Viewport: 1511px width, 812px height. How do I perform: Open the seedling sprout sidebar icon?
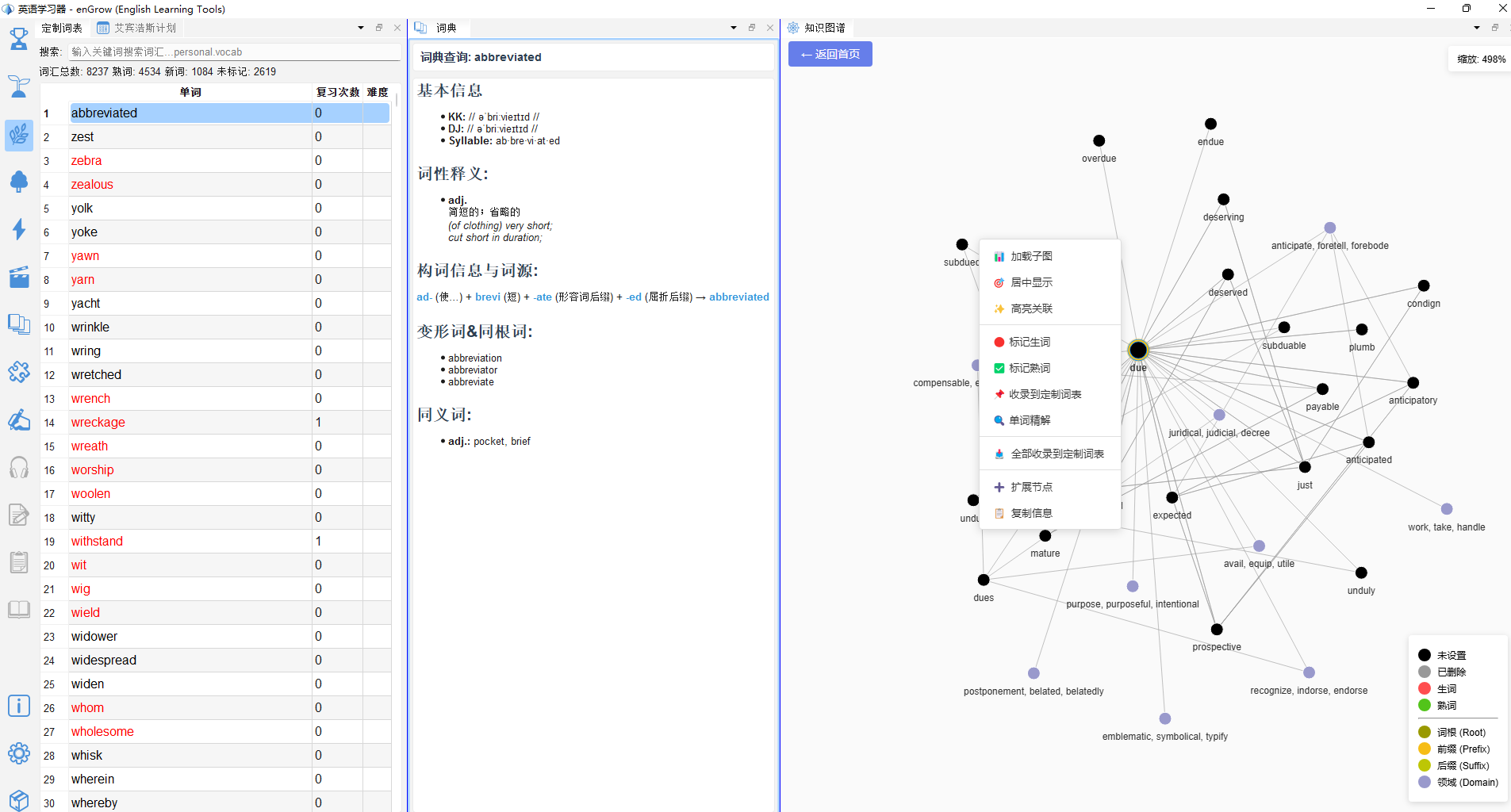click(x=19, y=86)
